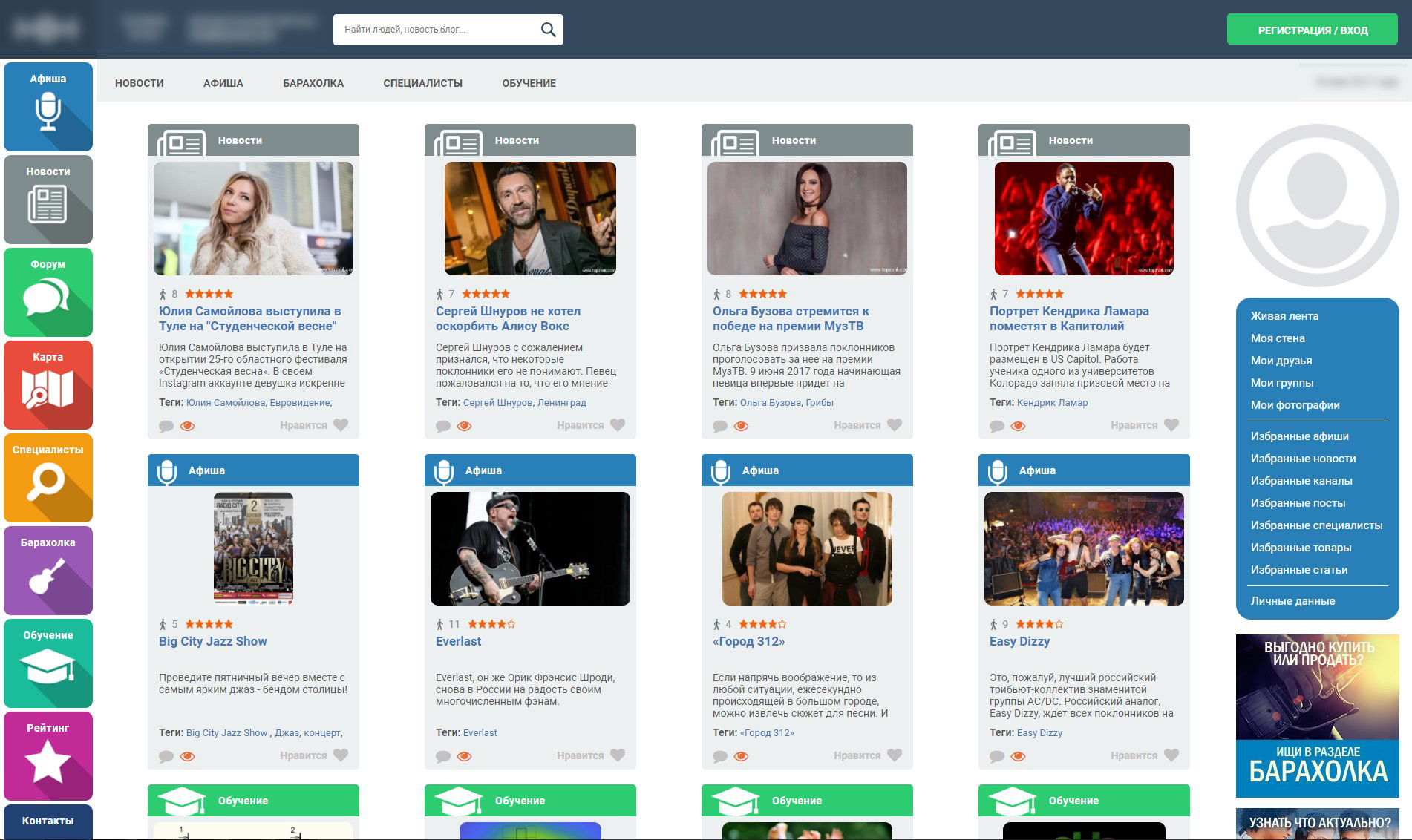Like the Юлия Самойлова news with heart
The height and width of the screenshot is (840, 1412).
341,425
